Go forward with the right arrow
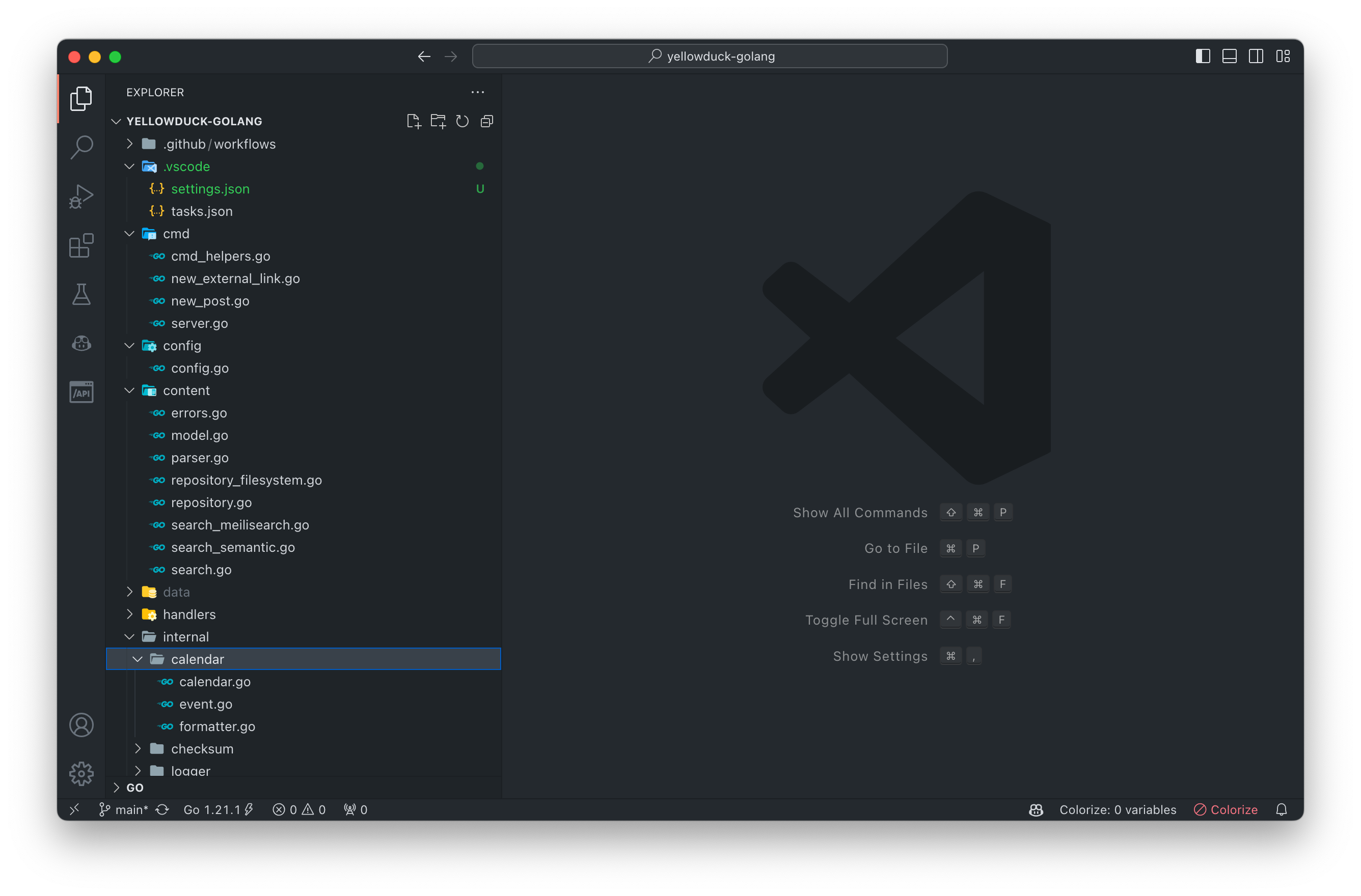The height and width of the screenshot is (896, 1361). (x=451, y=57)
